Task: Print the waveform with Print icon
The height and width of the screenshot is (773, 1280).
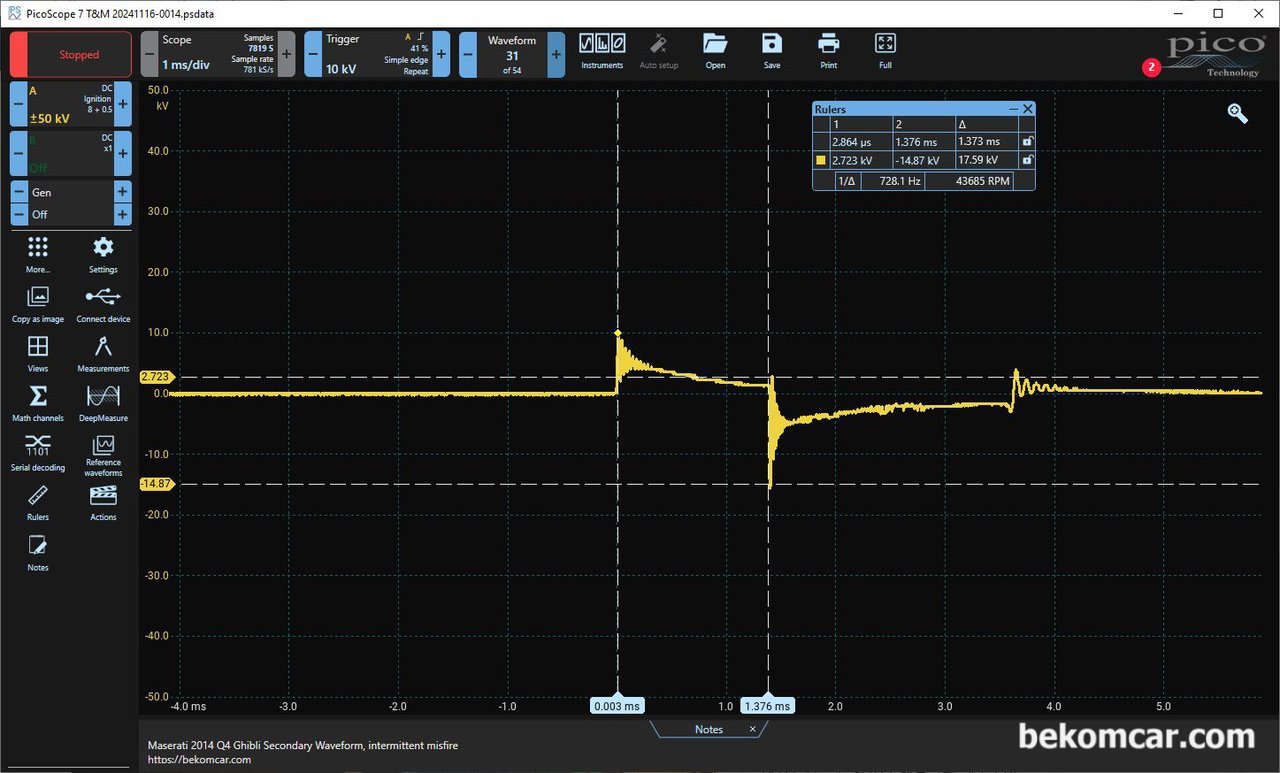Action: [828, 51]
